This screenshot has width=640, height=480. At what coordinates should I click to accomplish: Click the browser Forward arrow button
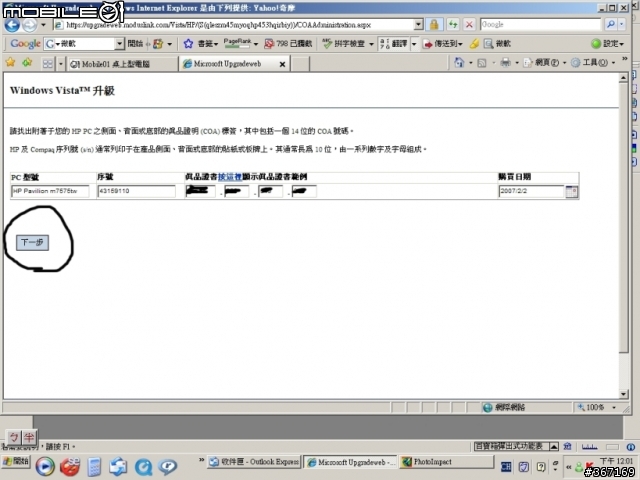coord(29,25)
